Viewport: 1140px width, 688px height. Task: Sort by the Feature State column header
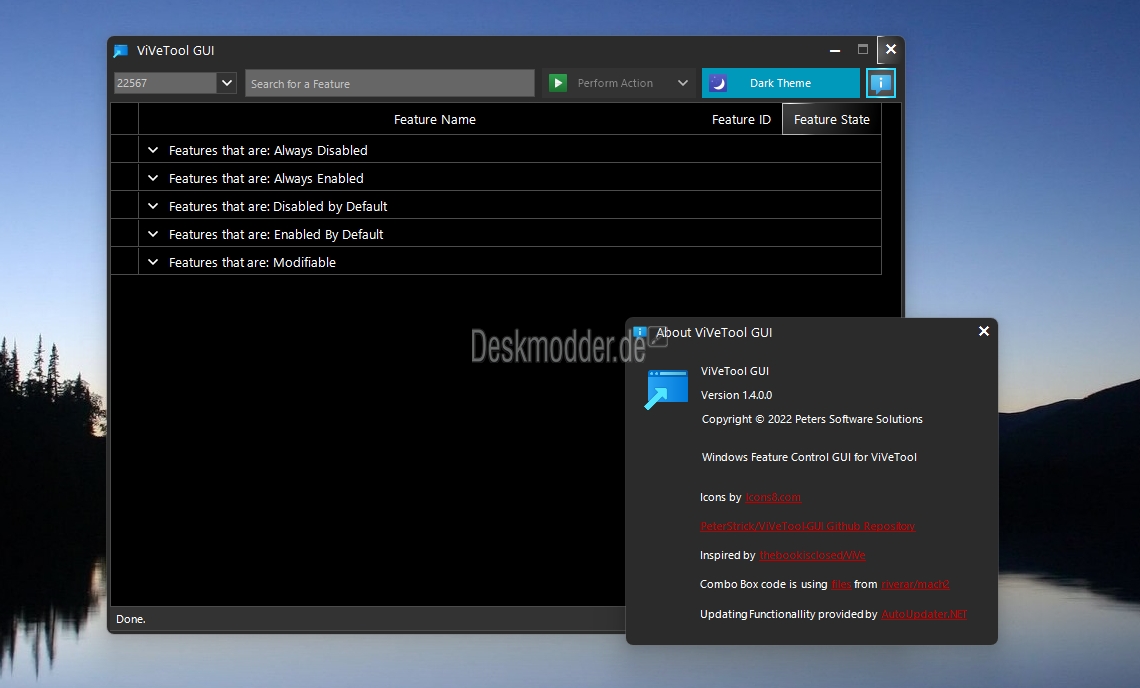[x=832, y=119]
